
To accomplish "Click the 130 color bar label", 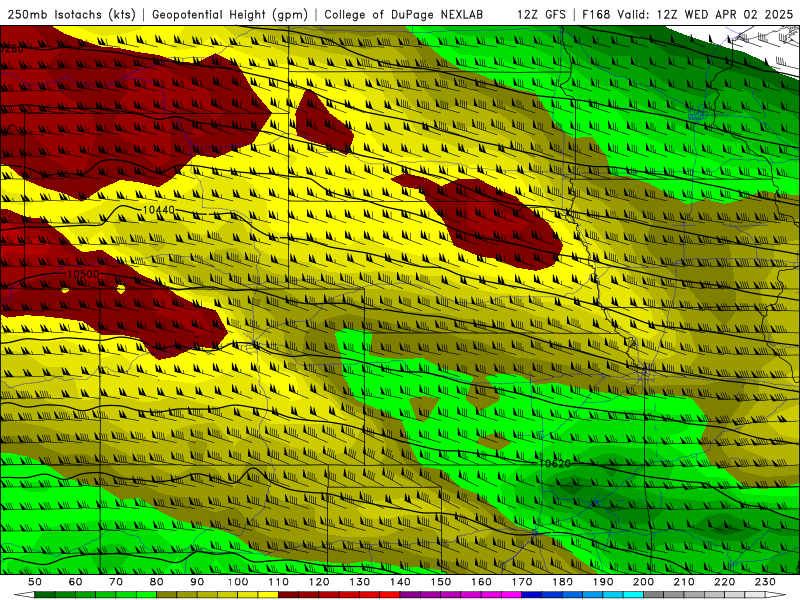I will coord(360,582).
